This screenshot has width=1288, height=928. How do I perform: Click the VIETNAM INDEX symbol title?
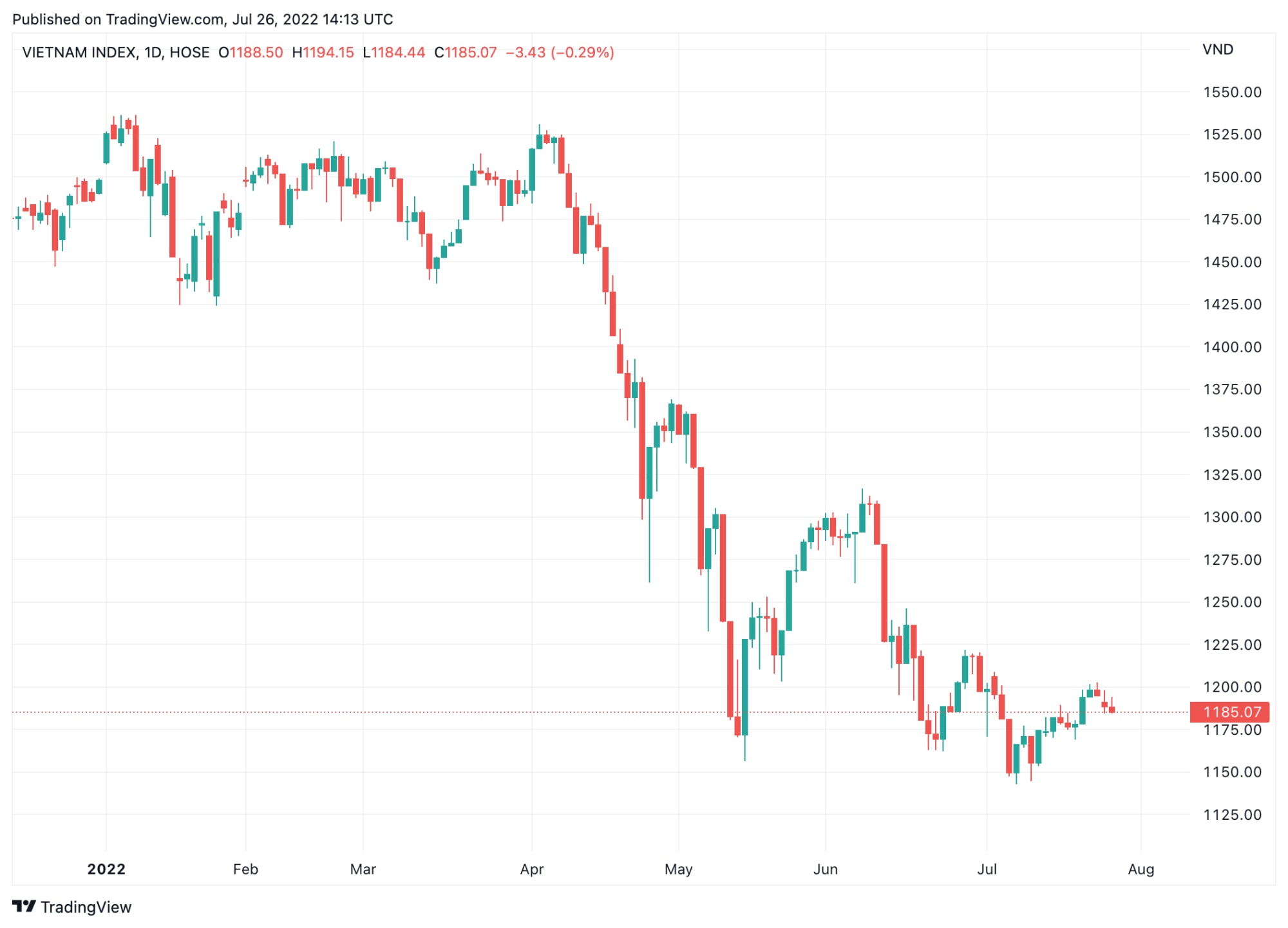pyautogui.click(x=79, y=52)
